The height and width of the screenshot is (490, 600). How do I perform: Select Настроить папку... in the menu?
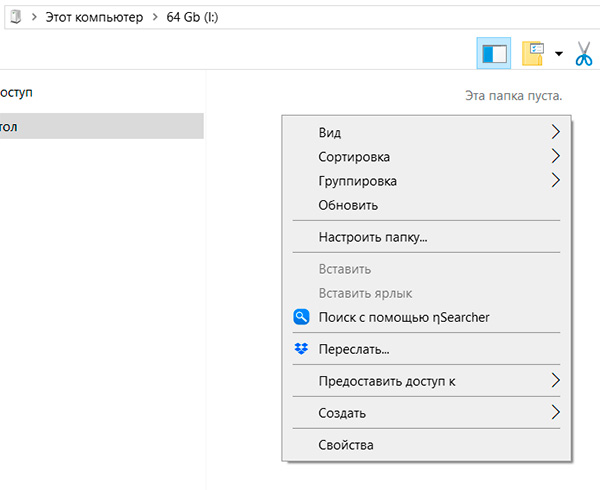(x=373, y=237)
